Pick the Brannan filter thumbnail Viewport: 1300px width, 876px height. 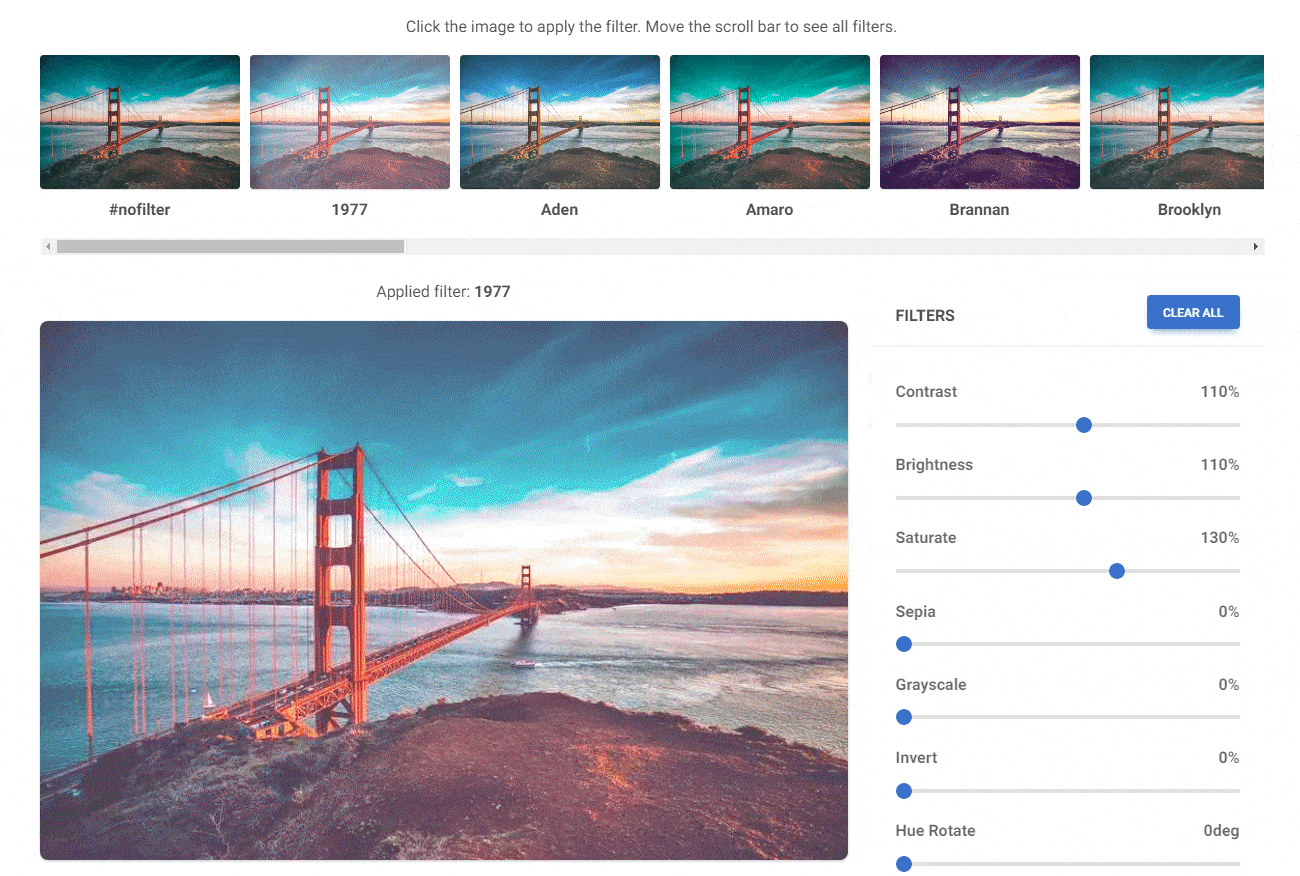pyautogui.click(x=980, y=122)
